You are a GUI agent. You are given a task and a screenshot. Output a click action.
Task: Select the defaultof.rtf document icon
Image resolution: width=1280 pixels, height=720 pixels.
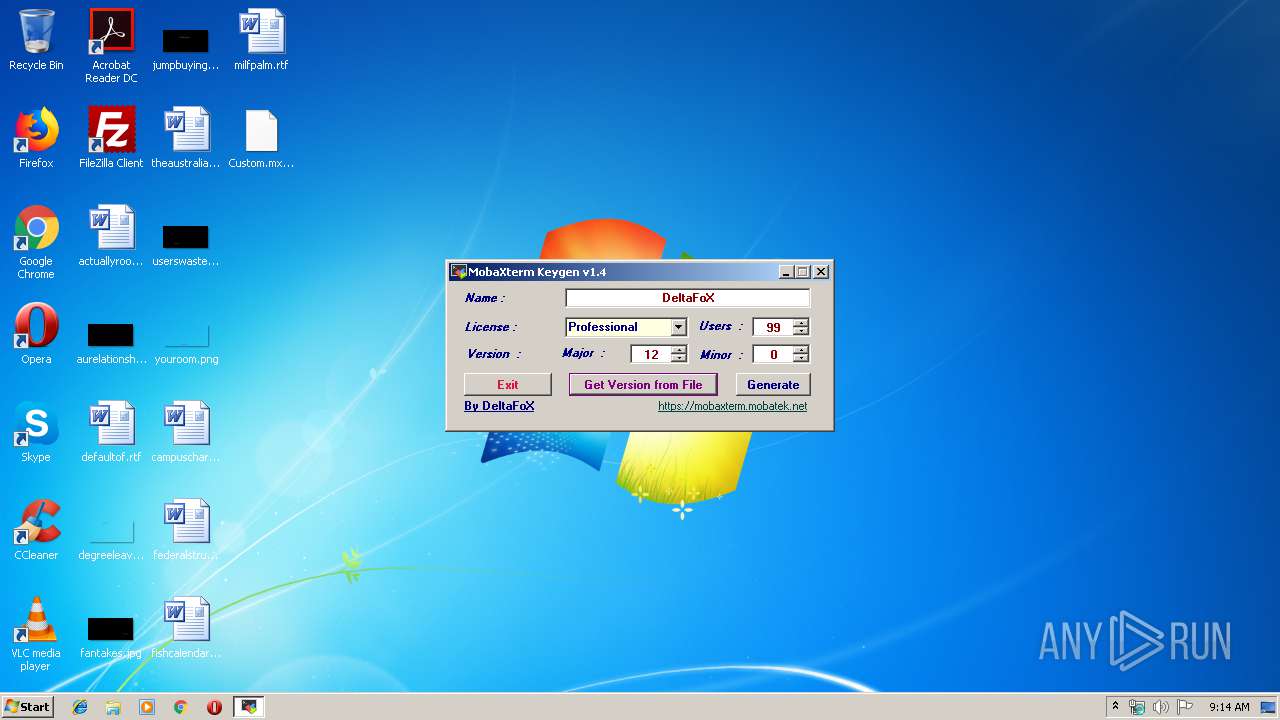tap(111, 432)
